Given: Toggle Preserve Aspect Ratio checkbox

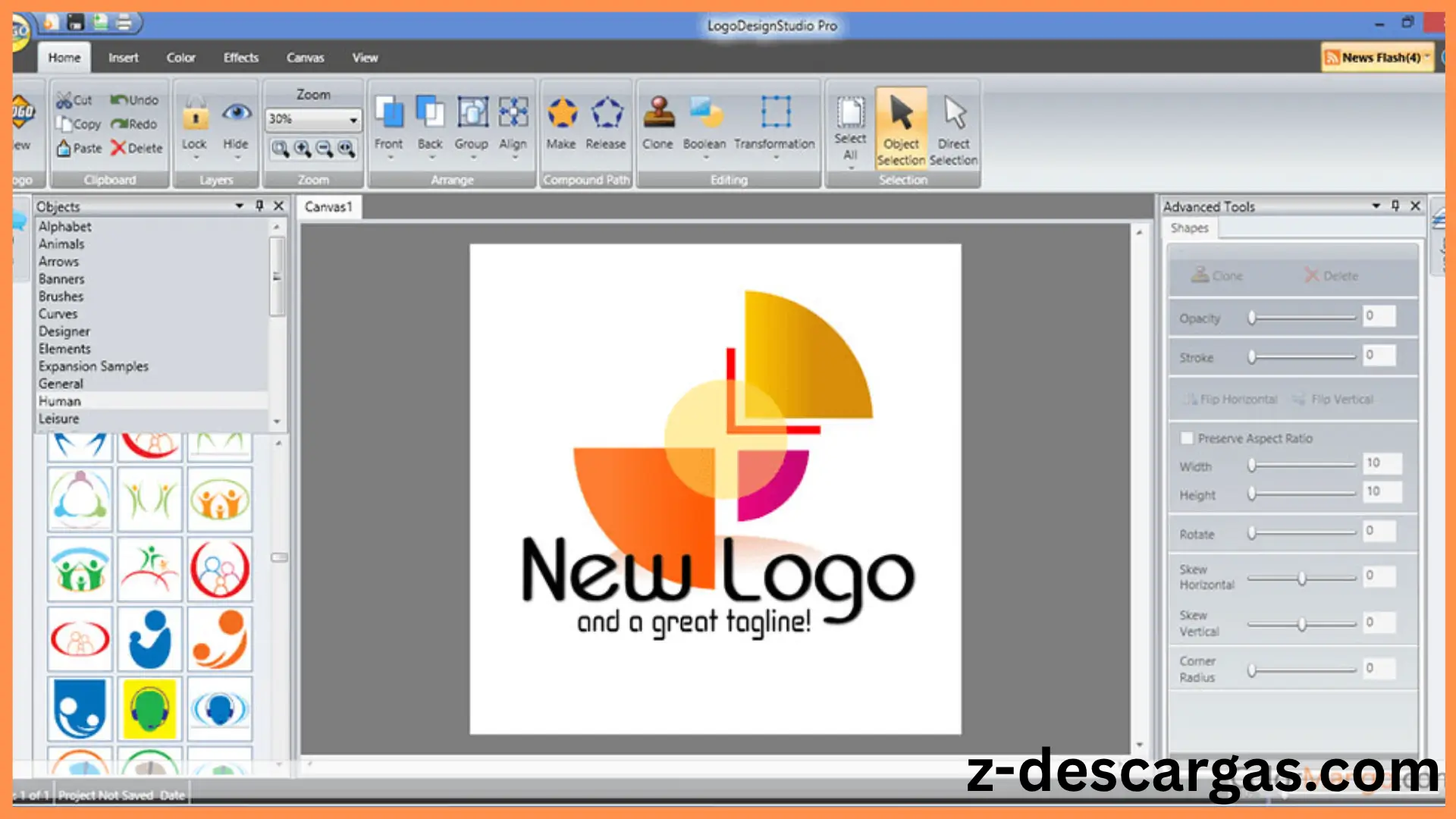Looking at the screenshot, I should pos(1188,438).
